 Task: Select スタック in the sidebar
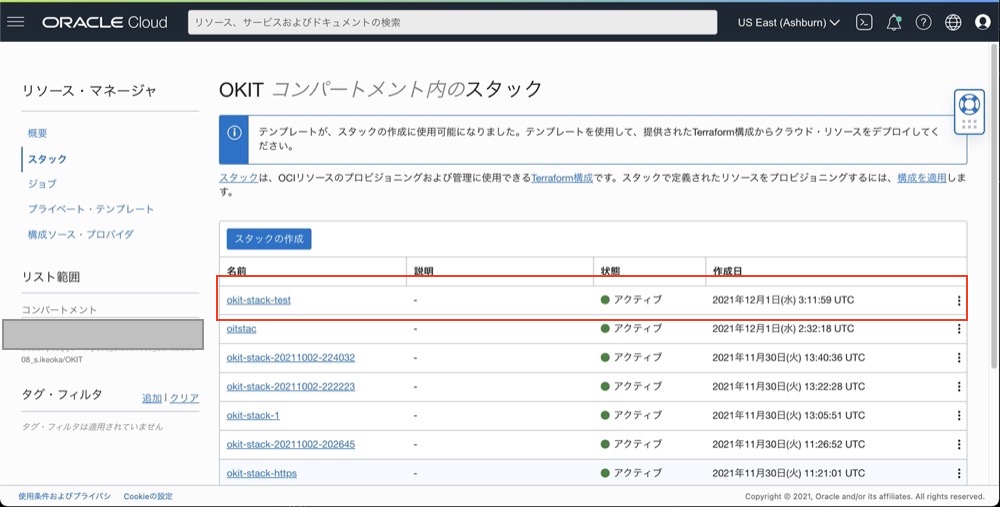coord(47,159)
